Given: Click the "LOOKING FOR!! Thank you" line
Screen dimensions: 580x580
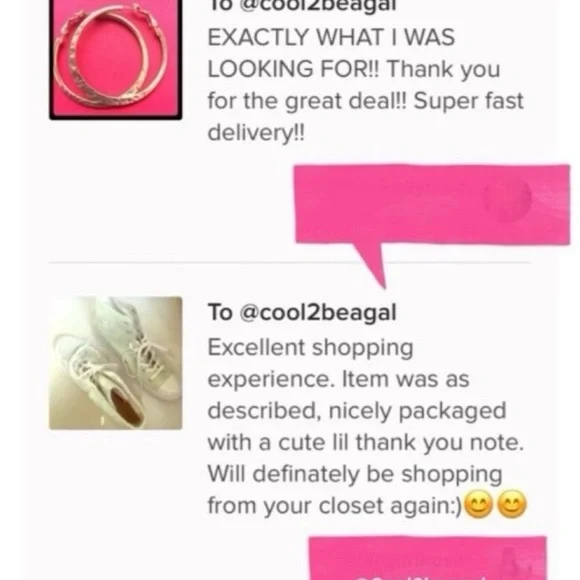Looking at the screenshot, I should click(354, 70).
